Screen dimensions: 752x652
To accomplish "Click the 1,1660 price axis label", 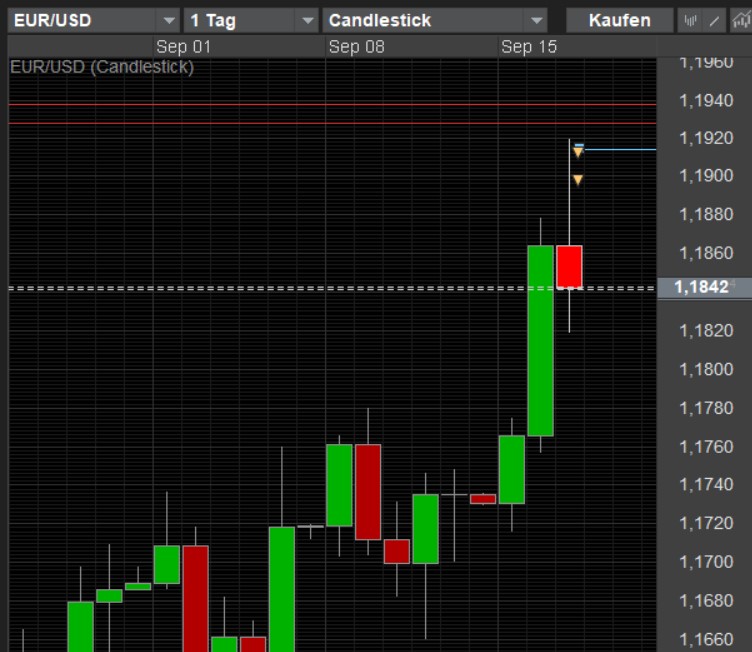I will tap(706, 640).
